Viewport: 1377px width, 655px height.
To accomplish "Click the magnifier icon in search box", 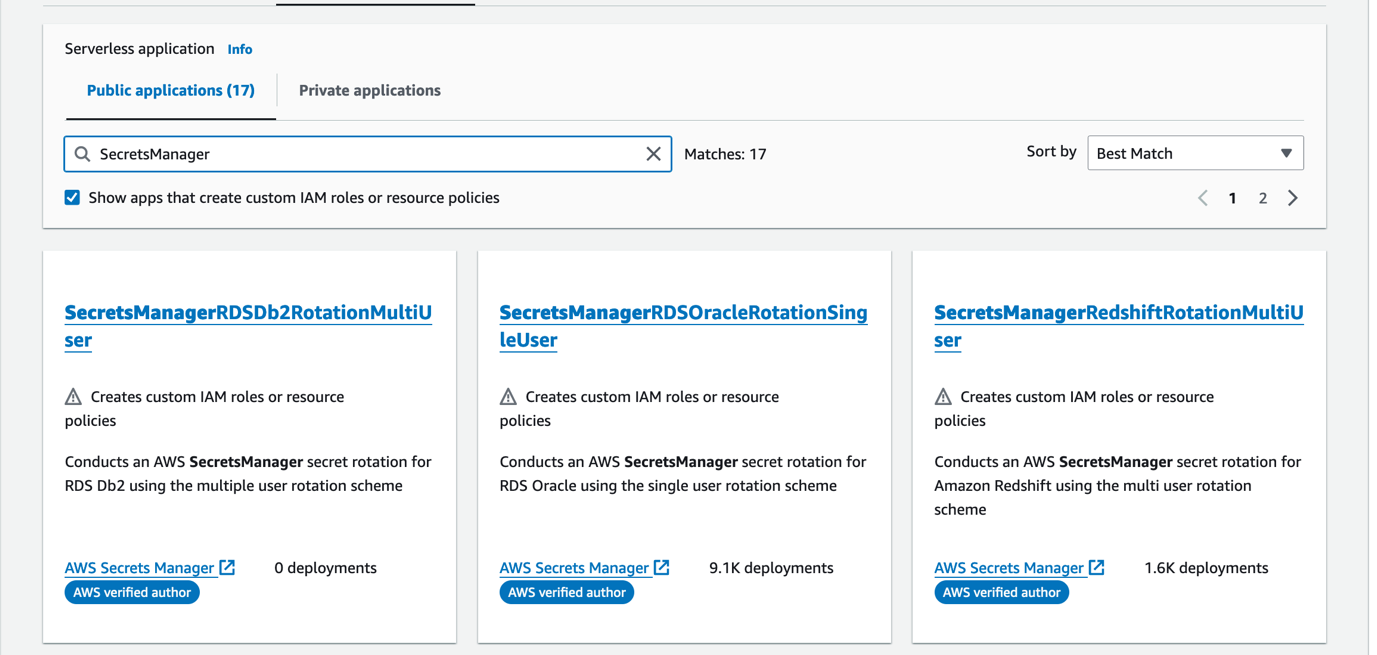I will [83, 154].
